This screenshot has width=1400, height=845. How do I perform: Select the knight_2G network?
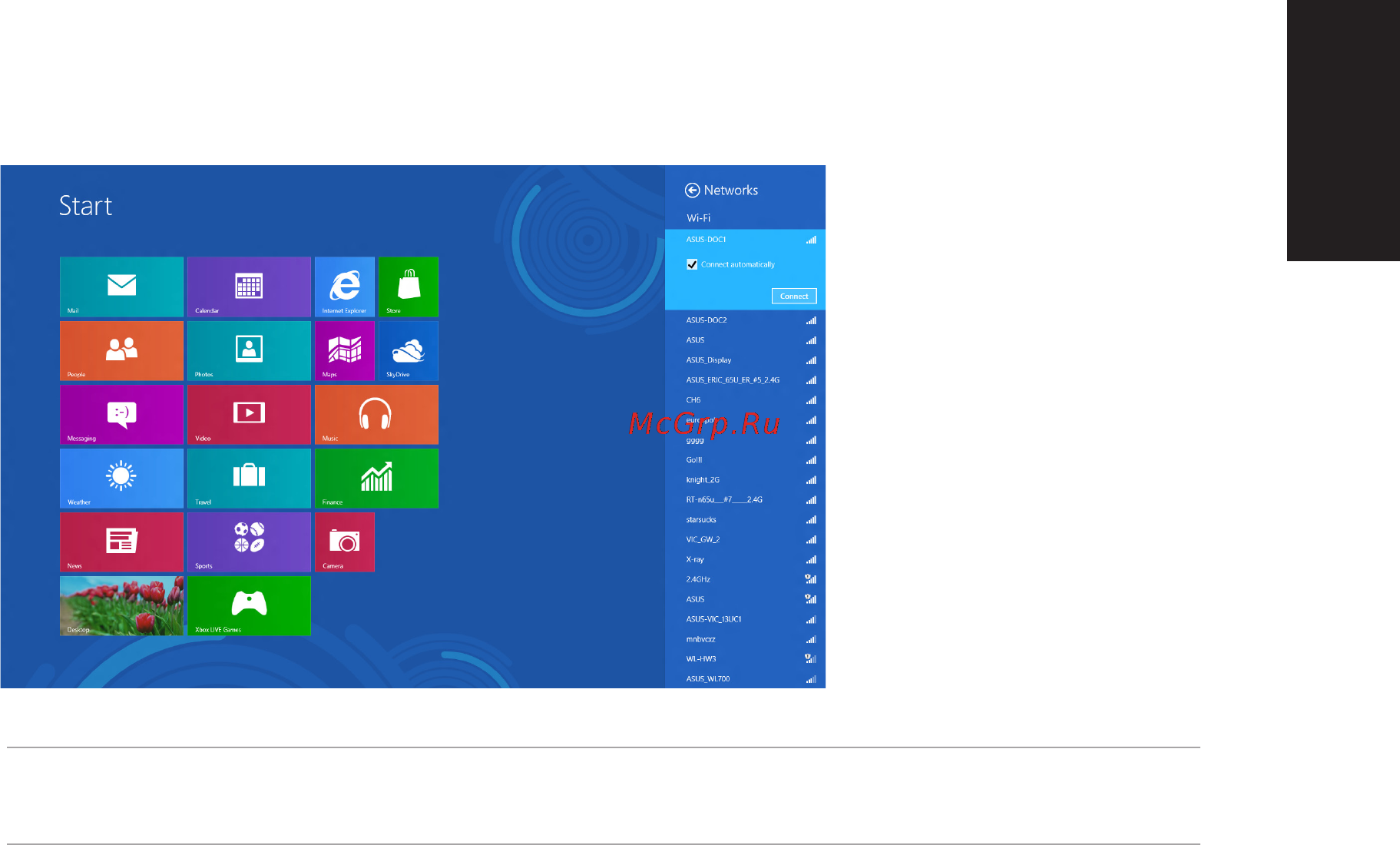pos(745,480)
